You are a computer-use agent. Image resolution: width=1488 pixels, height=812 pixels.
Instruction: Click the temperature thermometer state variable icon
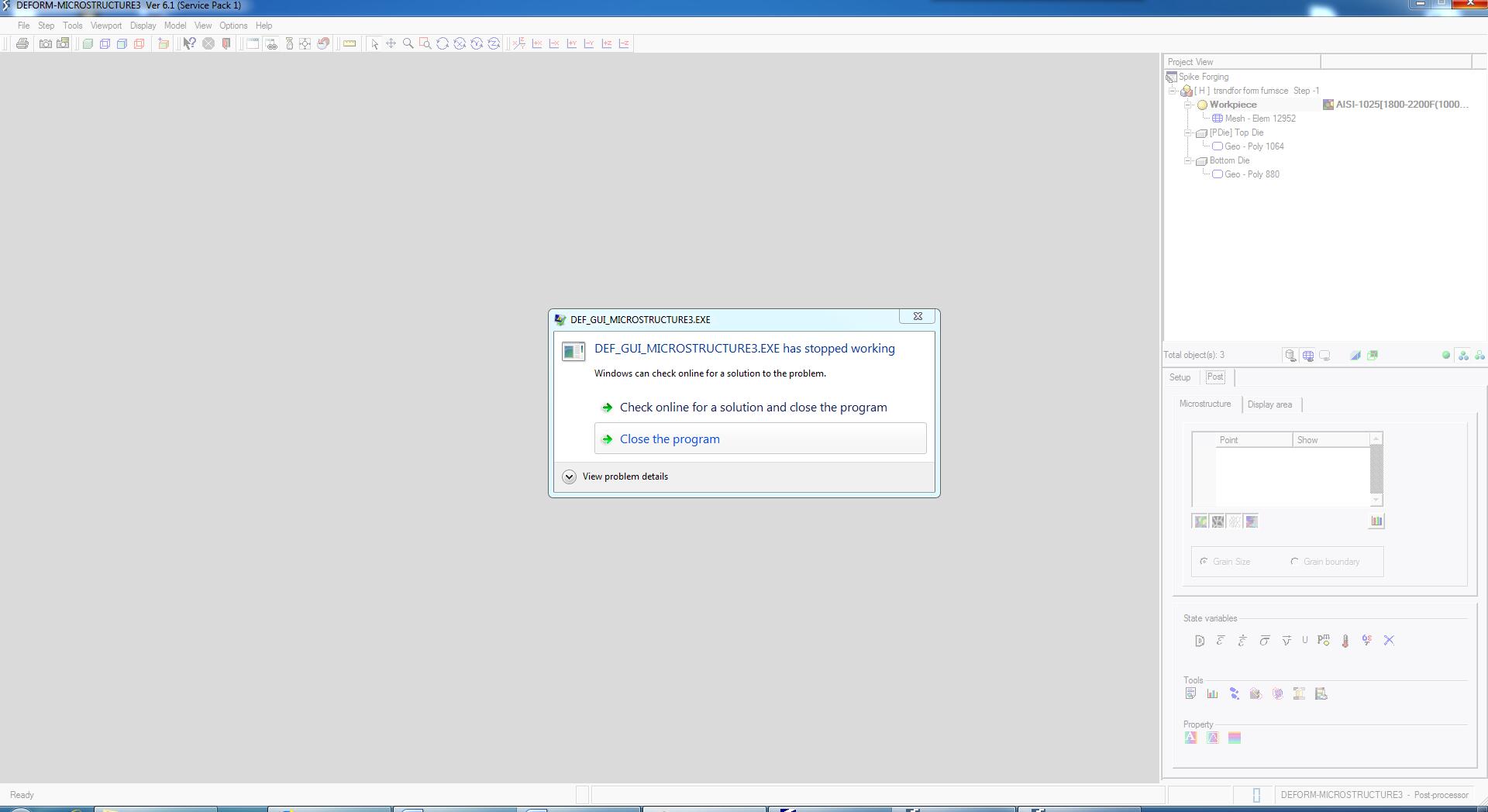point(1345,641)
